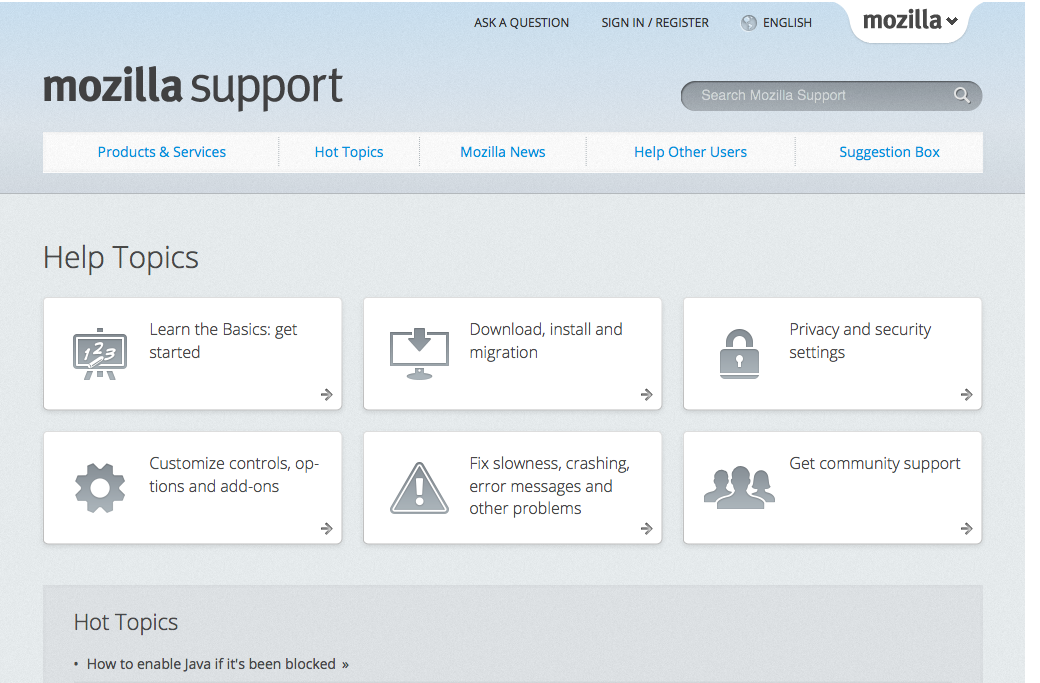The image size is (1040, 683).
Task: Click arrow on Learn the Basics card
Action: click(326, 395)
